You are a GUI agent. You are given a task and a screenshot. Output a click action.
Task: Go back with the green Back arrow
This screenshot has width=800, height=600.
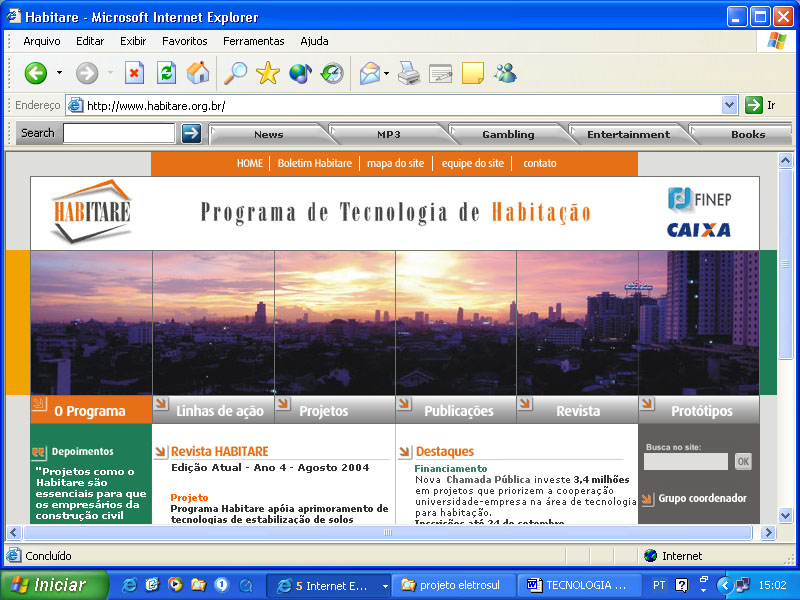click(36, 73)
